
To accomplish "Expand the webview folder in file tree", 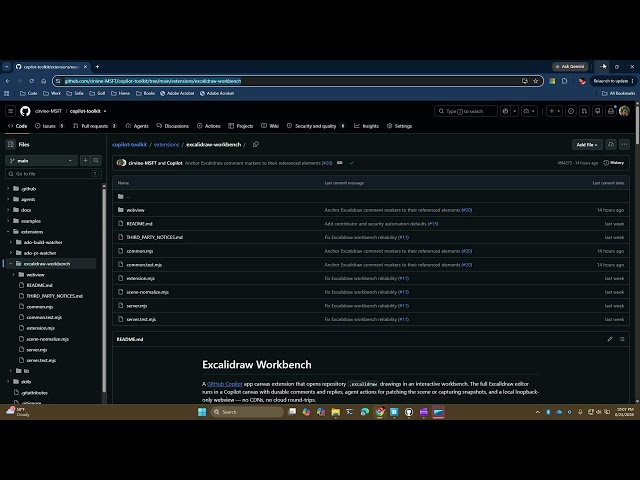I will pyautogui.click(x=13, y=274).
